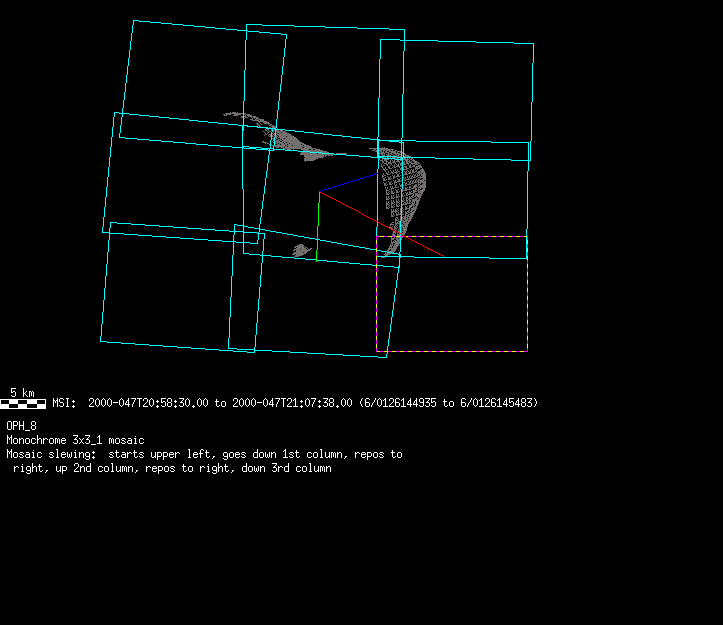Click the small gray asteroid fragment near the green axis
The width and height of the screenshot is (723, 625).
click(303, 251)
